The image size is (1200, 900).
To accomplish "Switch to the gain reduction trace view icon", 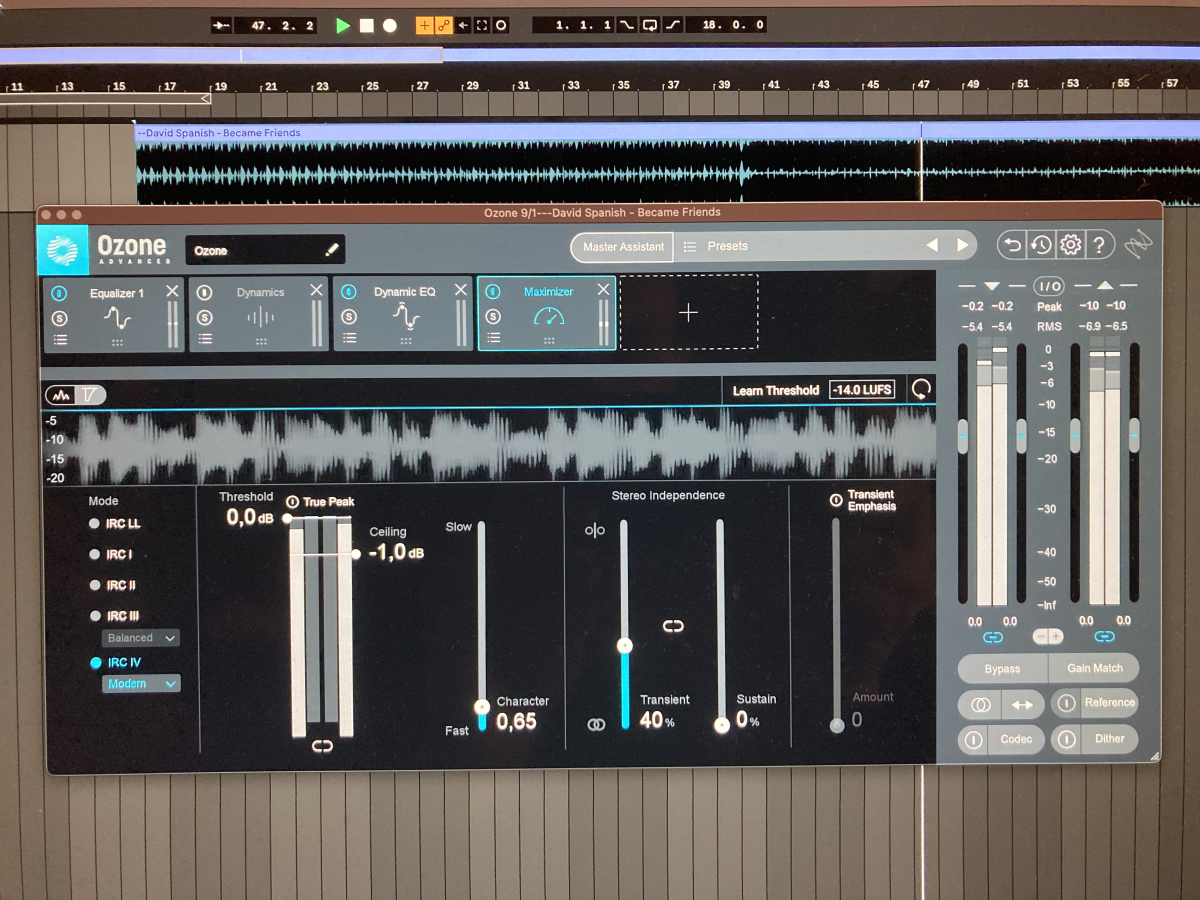I will [90, 395].
